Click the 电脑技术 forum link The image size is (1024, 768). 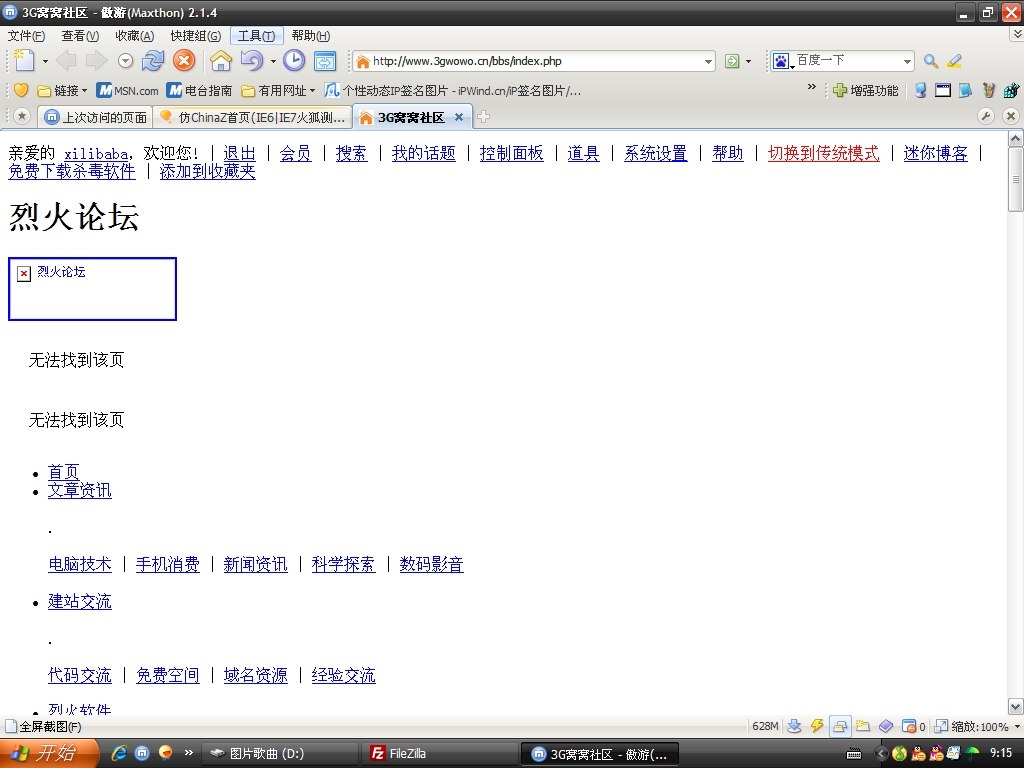click(x=80, y=564)
